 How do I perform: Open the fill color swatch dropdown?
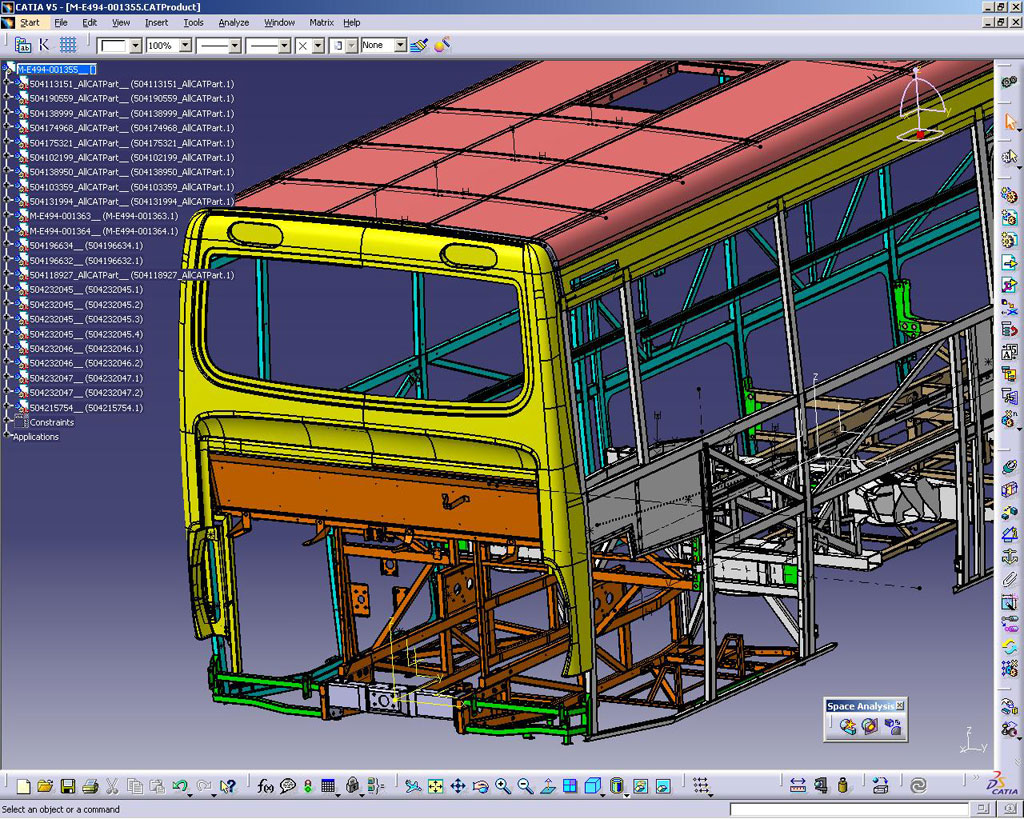(x=135, y=45)
